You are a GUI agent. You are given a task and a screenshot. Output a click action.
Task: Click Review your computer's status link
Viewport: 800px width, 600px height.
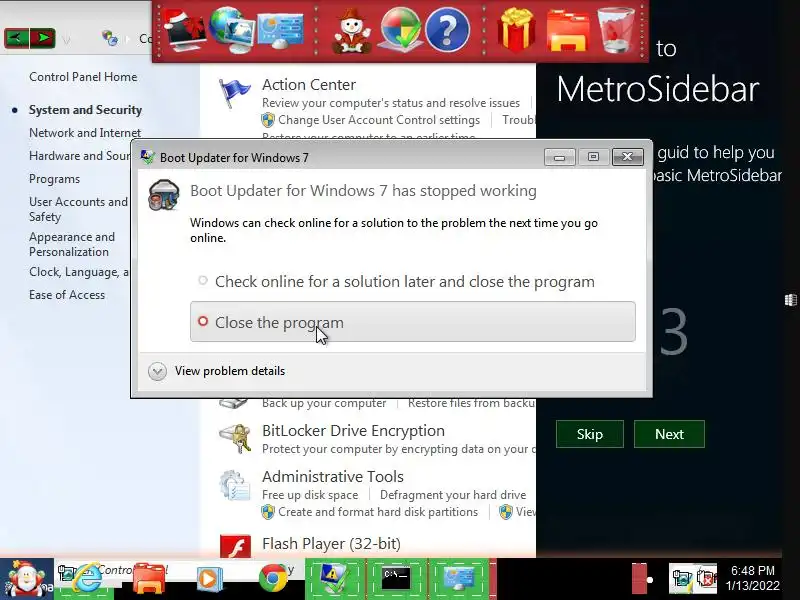click(391, 103)
